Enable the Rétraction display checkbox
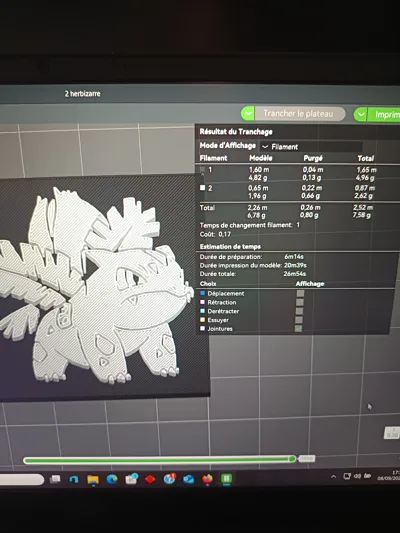Viewport: 400px width, 533px height. (300, 302)
